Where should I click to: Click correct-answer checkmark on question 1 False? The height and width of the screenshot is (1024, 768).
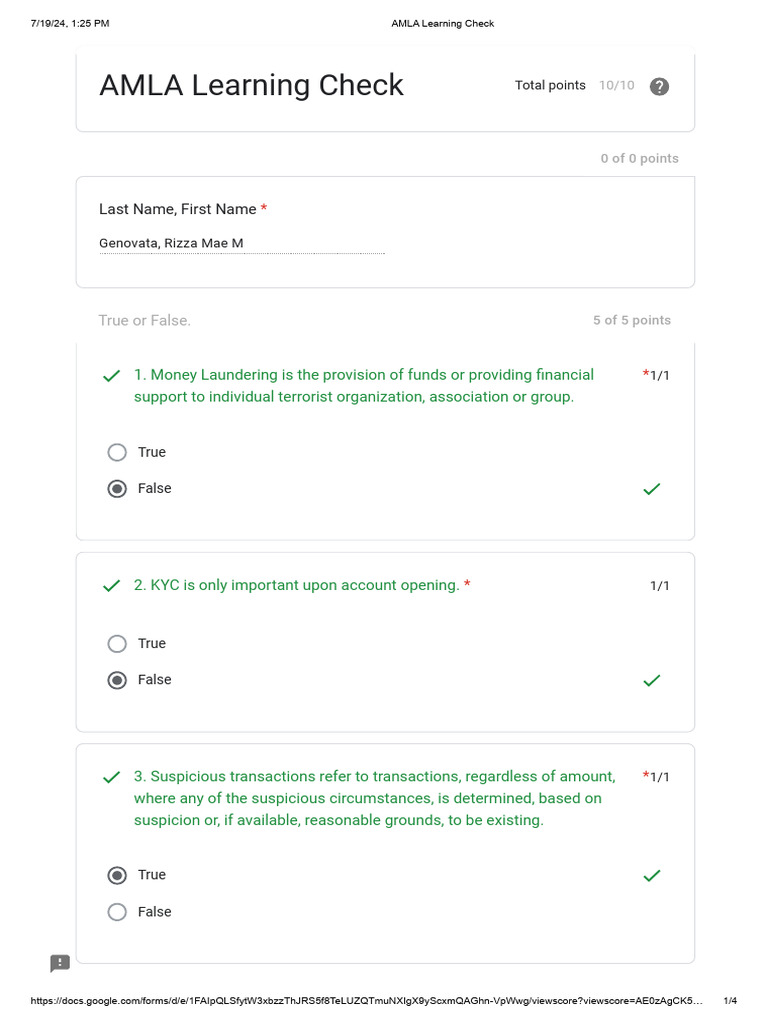pos(652,489)
